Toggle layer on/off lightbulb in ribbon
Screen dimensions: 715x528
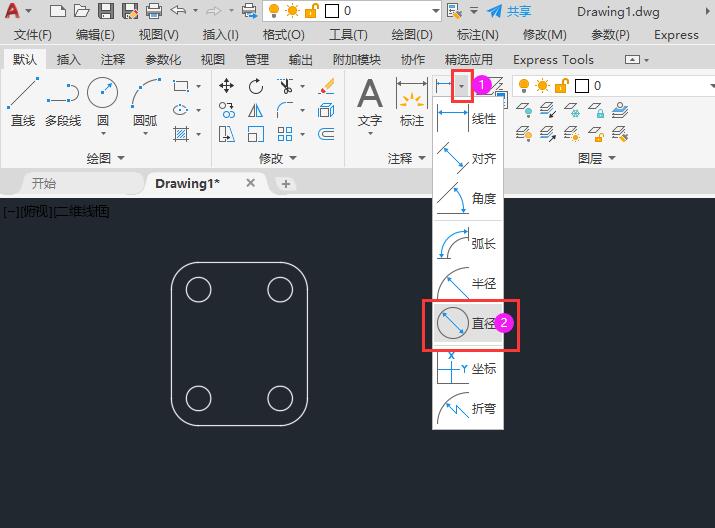(x=524, y=85)
